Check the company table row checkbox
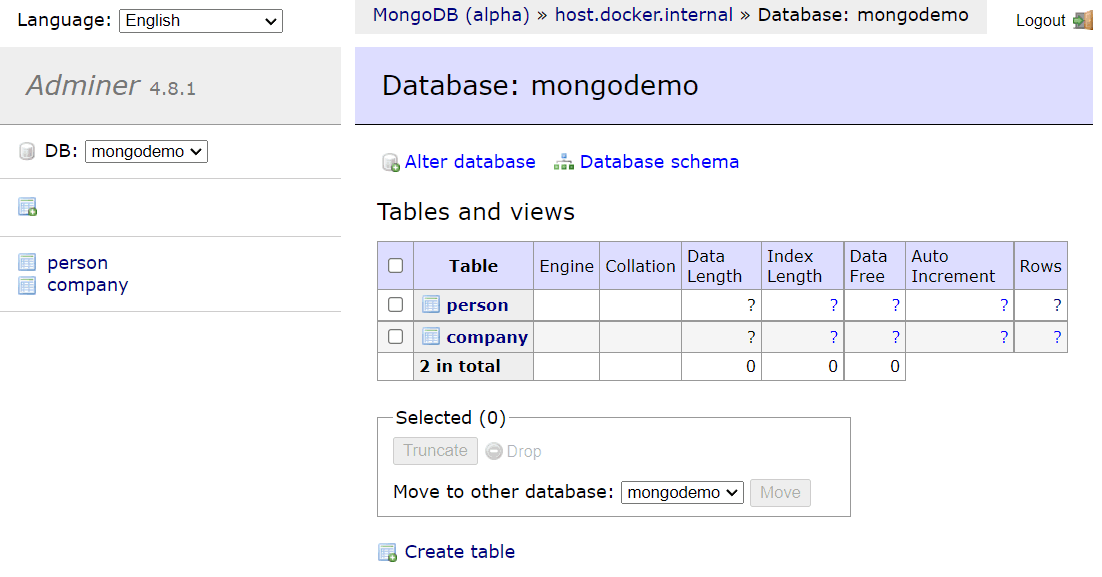 pos(395,337)
